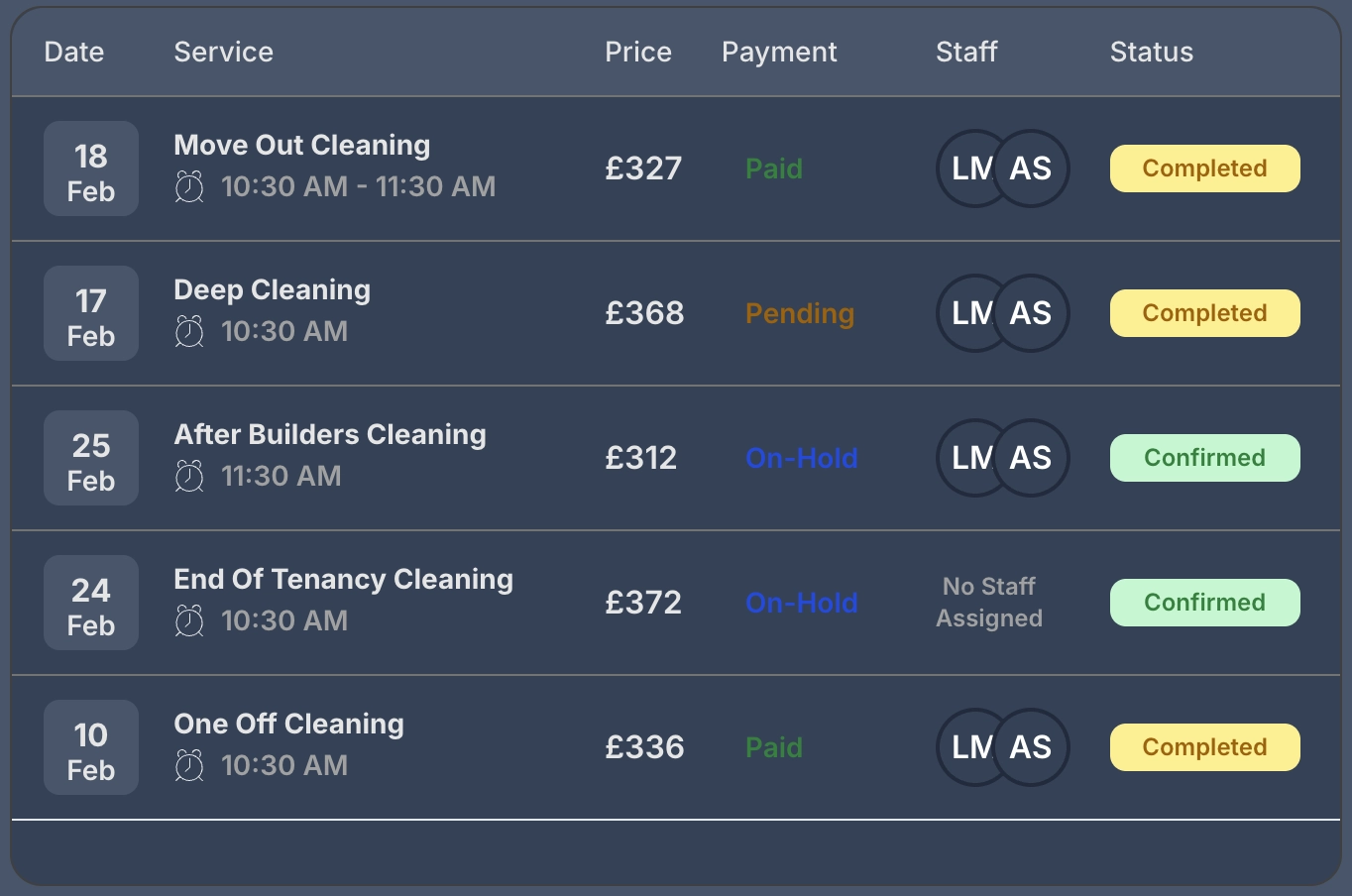Click the AS staff avatar in the 25 Feb row
The height and width of the screenshot is (896, 1352).
[1033, 458]
